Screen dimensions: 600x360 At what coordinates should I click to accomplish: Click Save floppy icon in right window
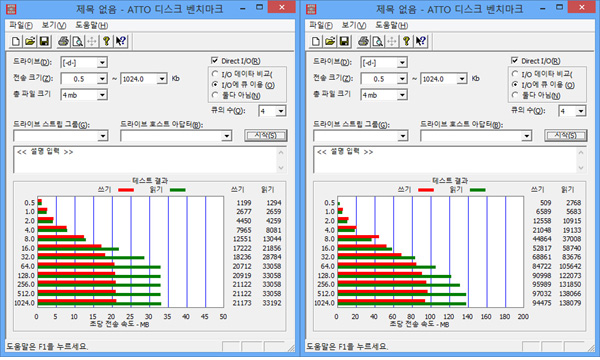344,41
